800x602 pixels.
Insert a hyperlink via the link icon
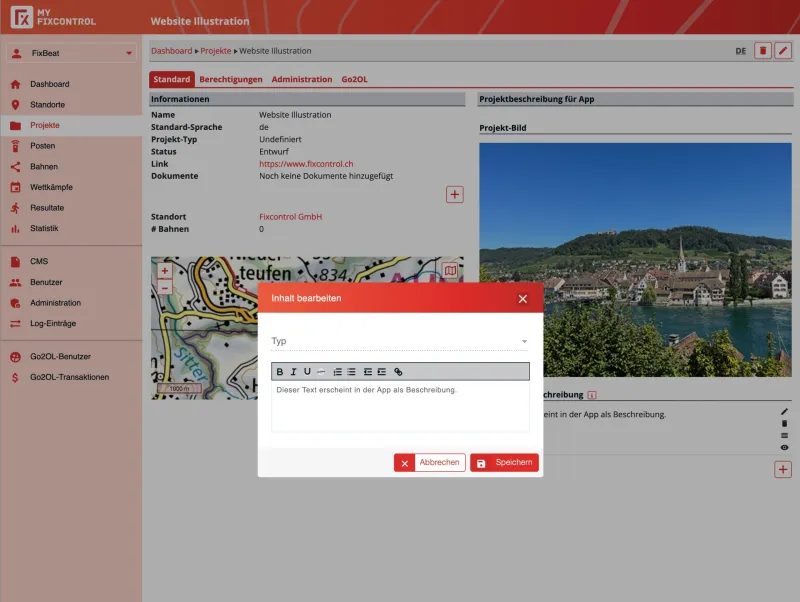tap(398, 372)
